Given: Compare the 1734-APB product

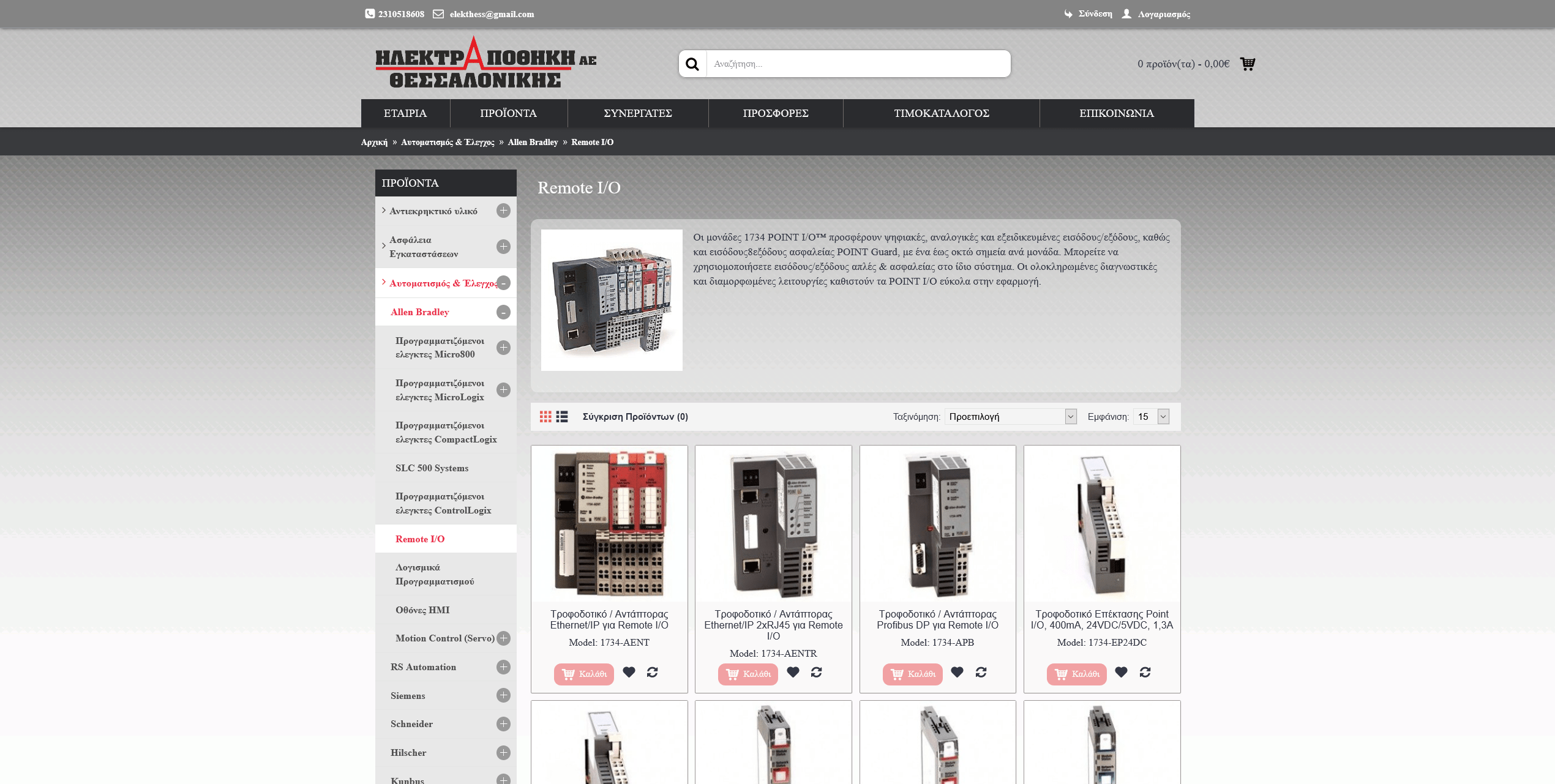Looking at the screenshot, I should (x=981, y=672).
